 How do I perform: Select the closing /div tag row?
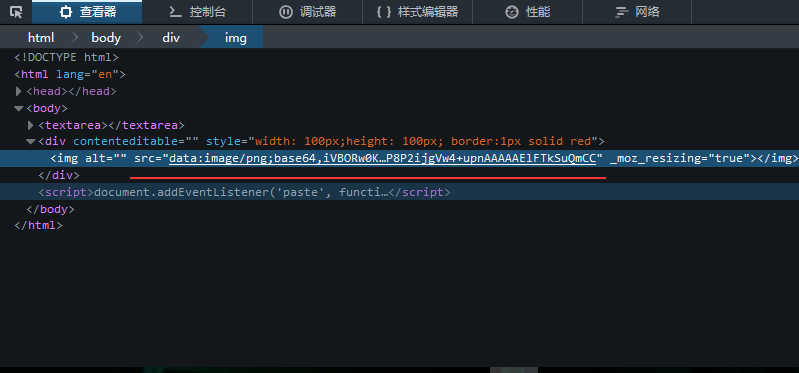coord(59,175)
